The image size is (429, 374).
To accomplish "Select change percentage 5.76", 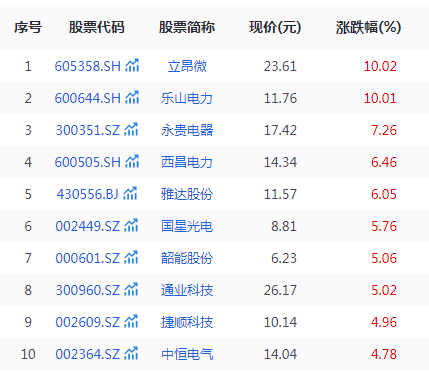I will click(384, 226).
